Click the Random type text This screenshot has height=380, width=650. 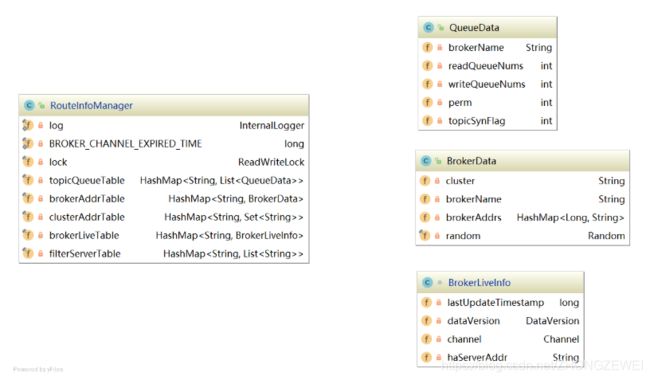606,235
